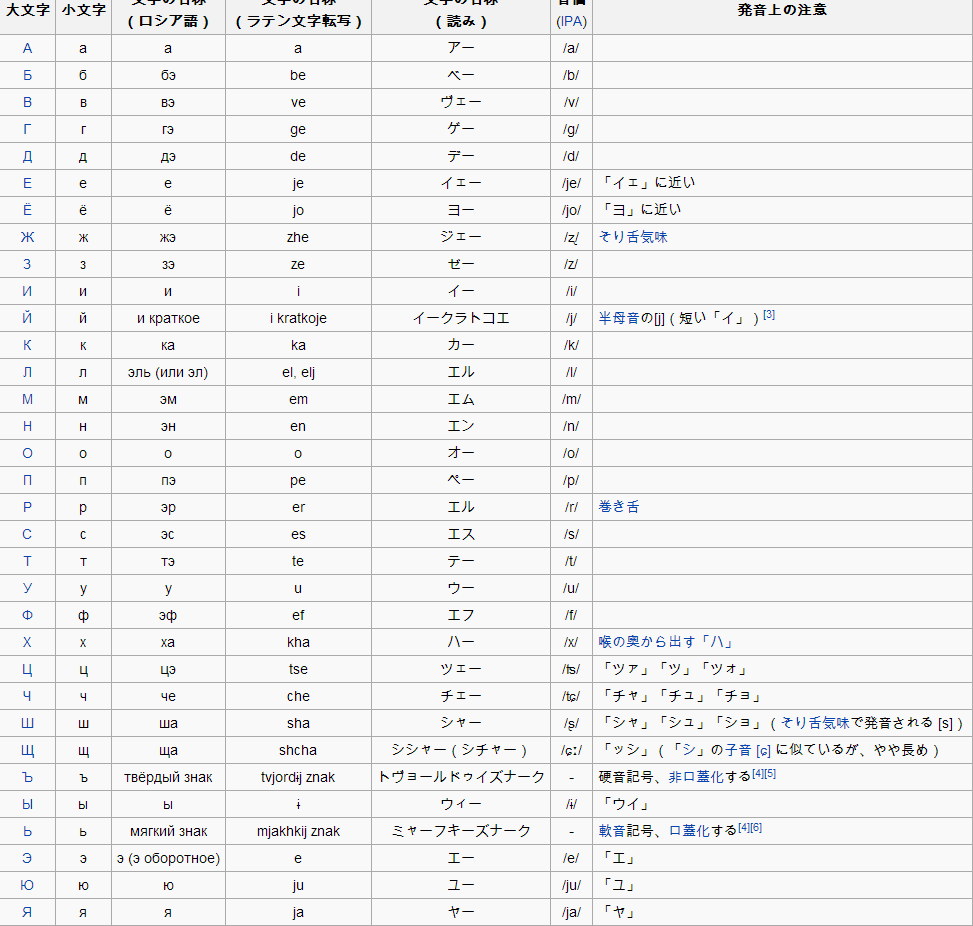Open the link for capital letter И

pos(27,291)
